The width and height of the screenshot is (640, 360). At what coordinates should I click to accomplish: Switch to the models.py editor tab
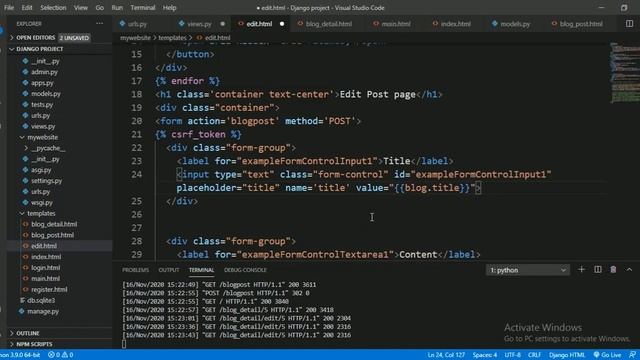tap(515, 24)
